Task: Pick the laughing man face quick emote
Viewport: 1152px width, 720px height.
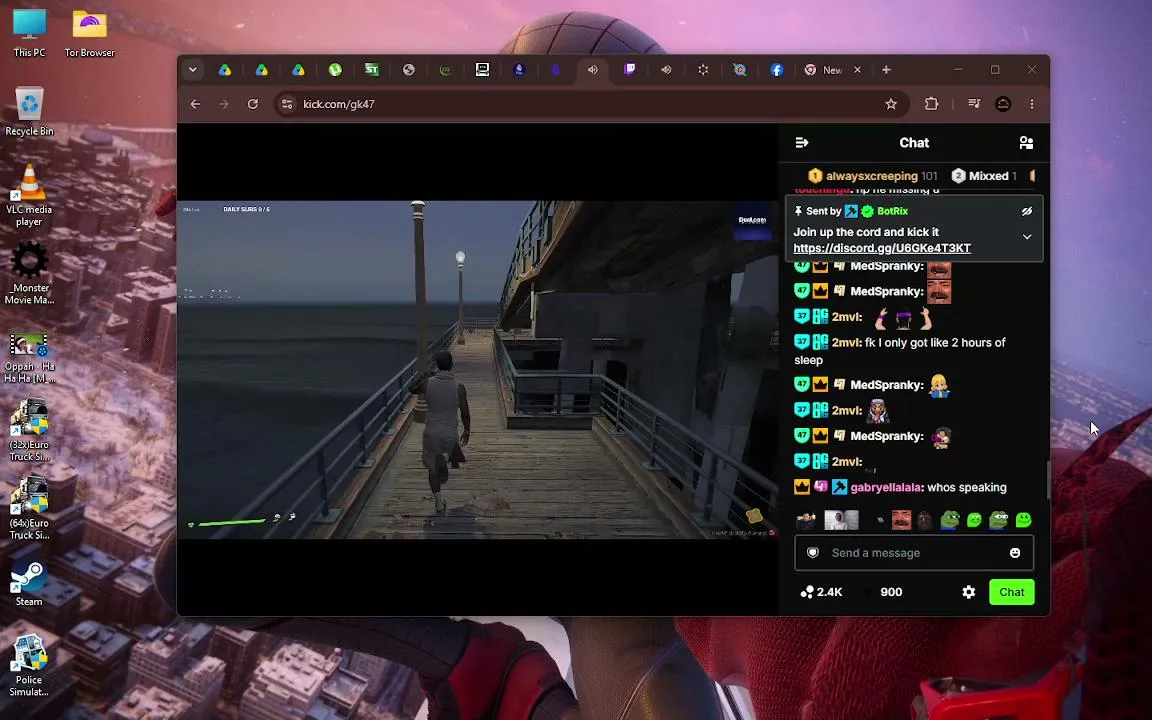Action: pos(901,520)
